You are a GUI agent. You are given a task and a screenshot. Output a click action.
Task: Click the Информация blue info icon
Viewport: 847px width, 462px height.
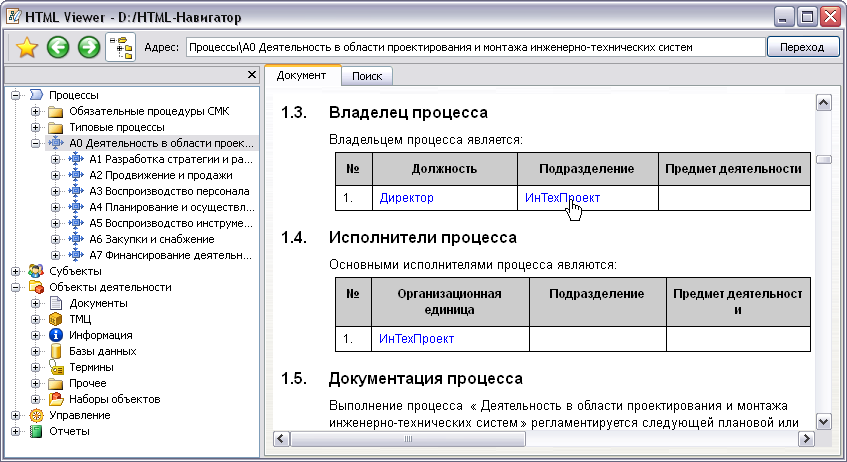coord(56,335)
